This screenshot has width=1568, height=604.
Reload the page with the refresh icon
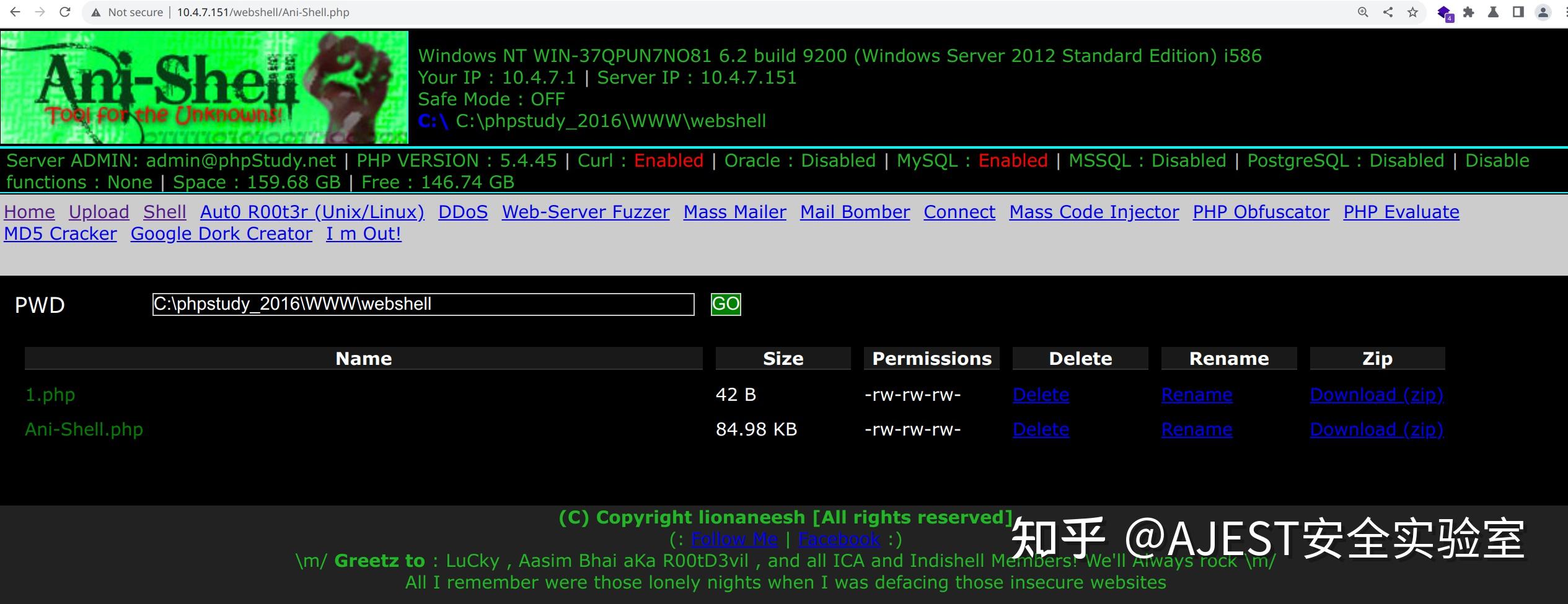click(64, 12)
